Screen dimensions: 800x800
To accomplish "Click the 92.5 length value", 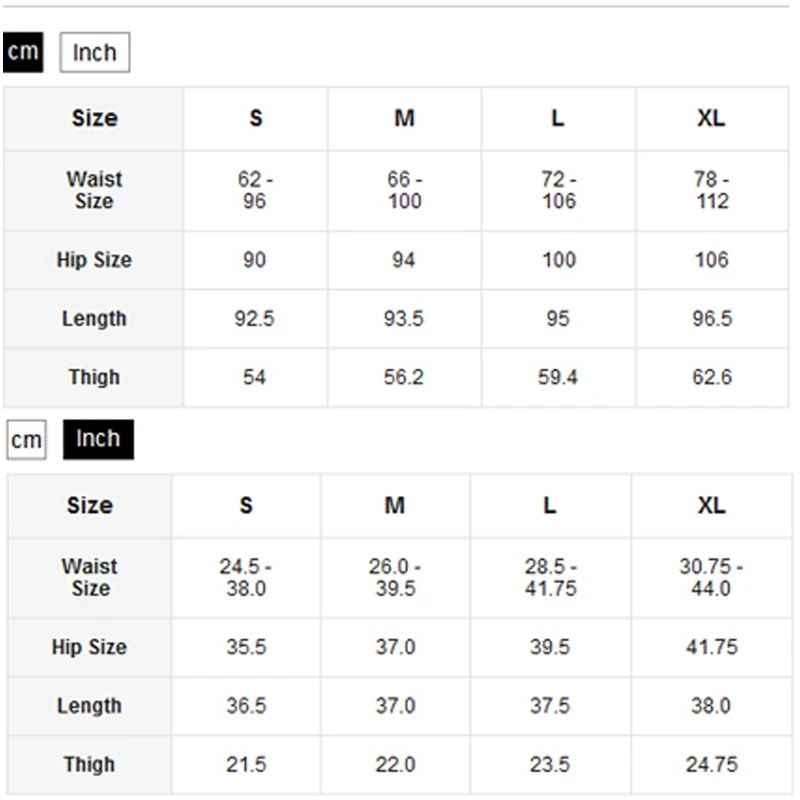I will 255,319.
